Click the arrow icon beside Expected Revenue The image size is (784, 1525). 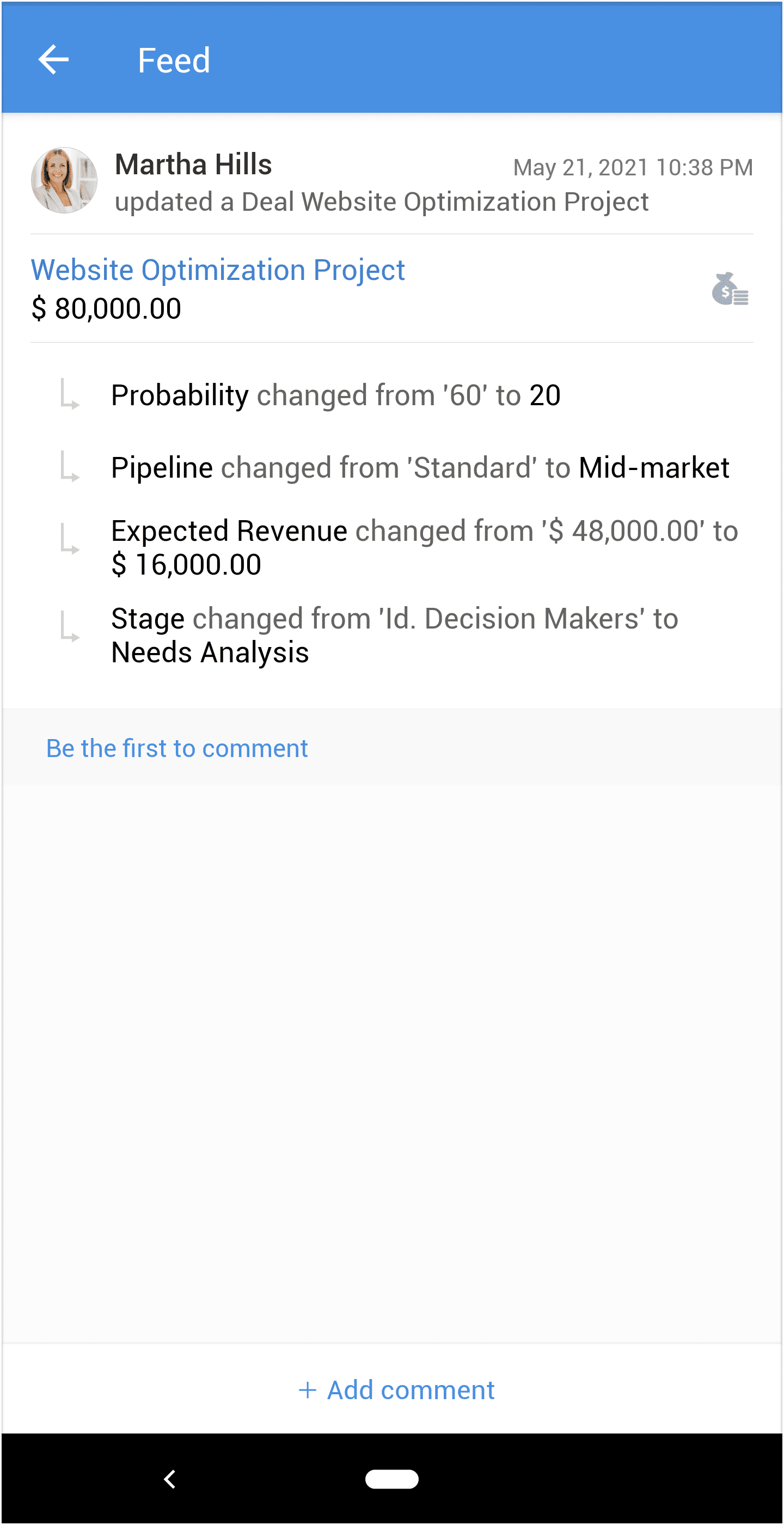point(70,539)
